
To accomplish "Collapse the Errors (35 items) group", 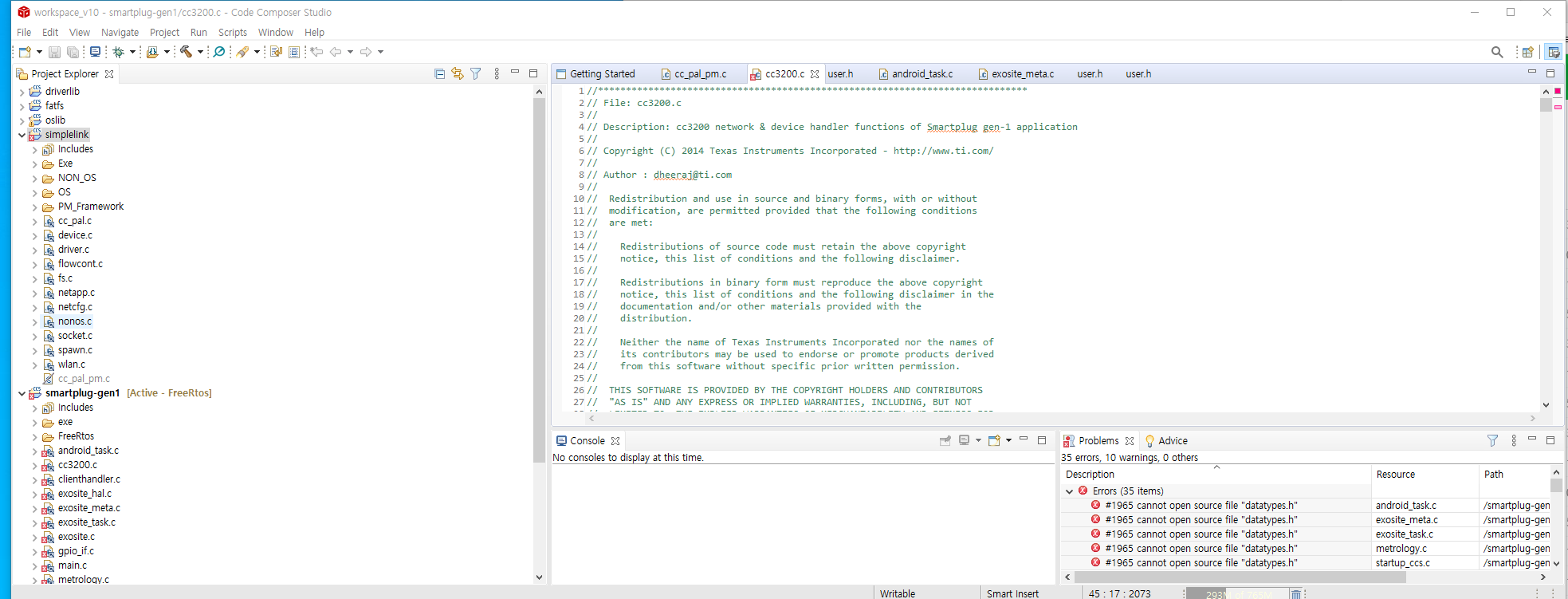I will click(1069, 491).
